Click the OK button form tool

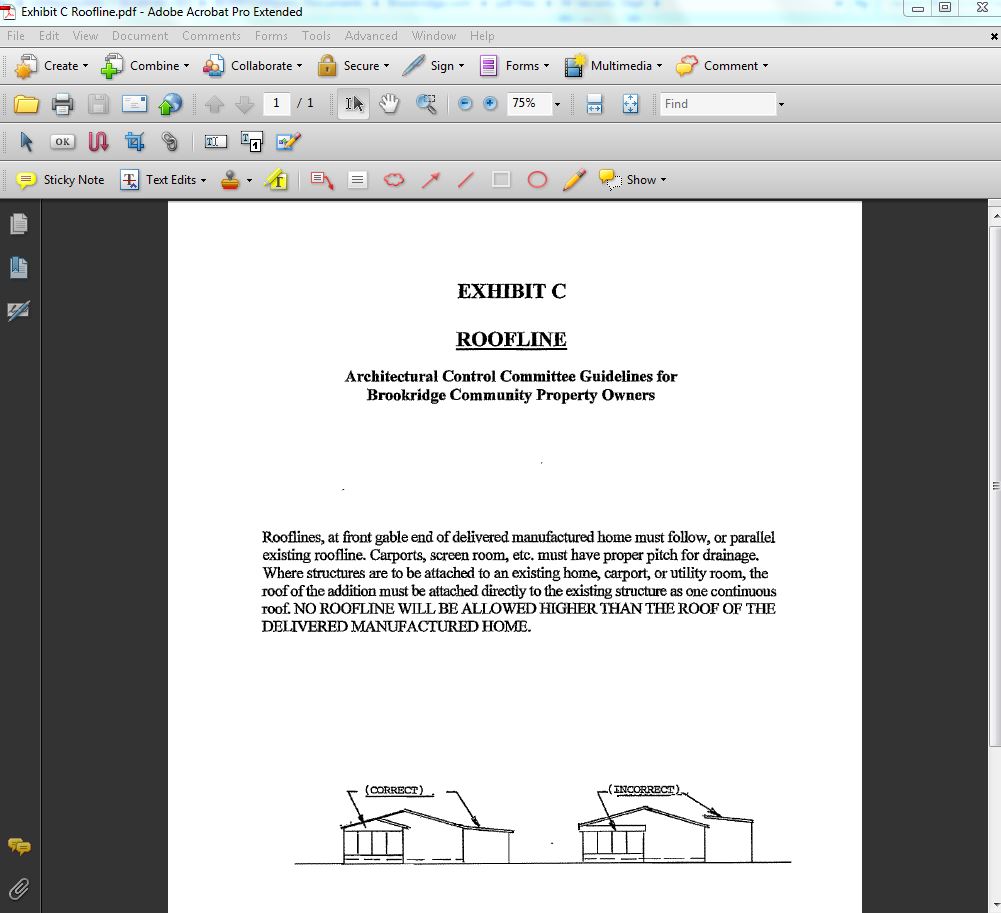click(x=62, y=142)
